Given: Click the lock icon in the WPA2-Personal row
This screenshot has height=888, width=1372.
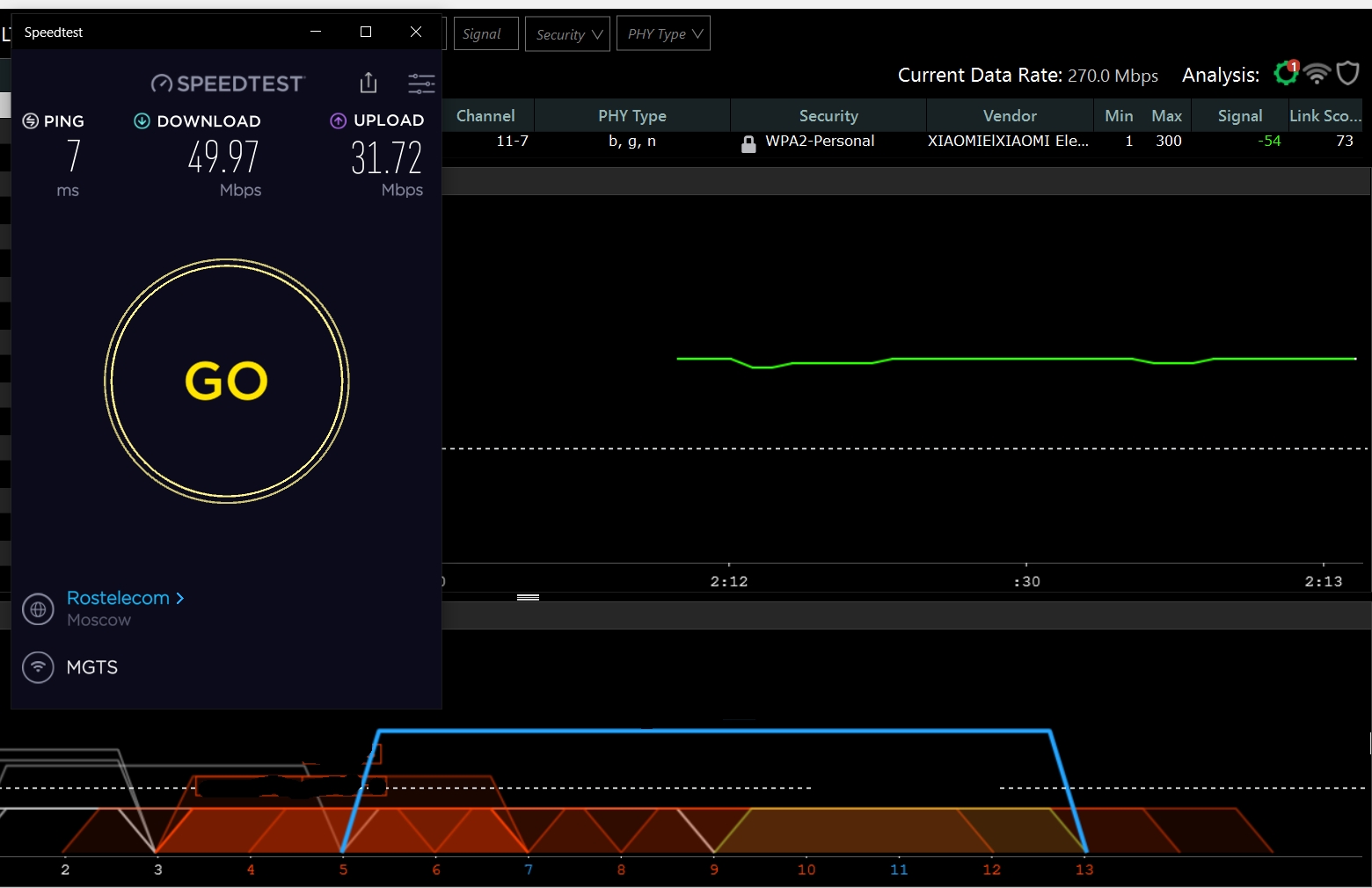Looking at the screenshot, I should coord(748,143).
